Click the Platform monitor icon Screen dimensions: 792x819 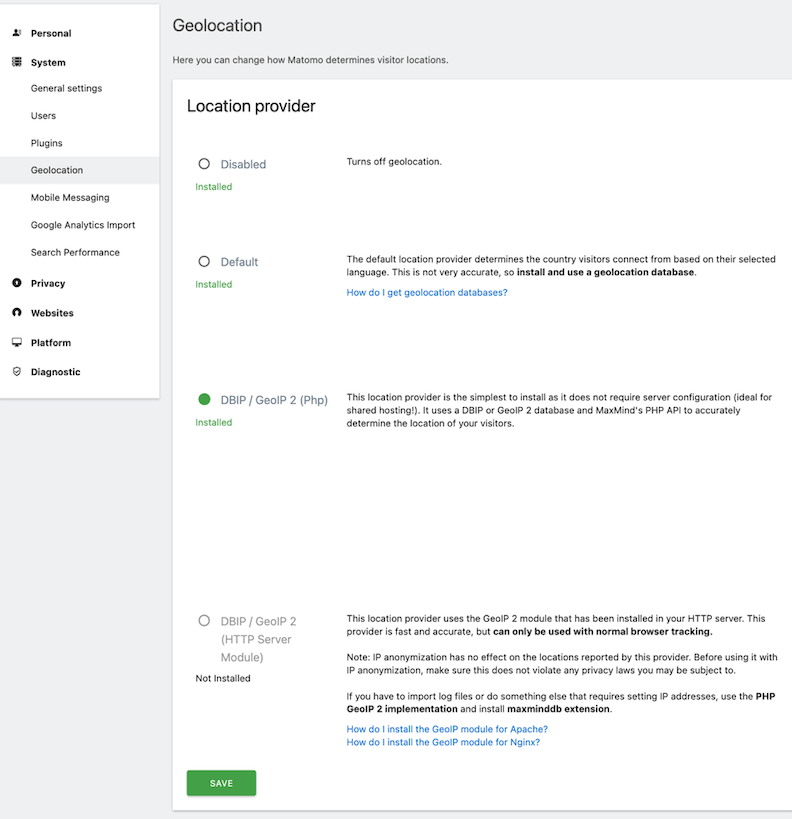click(x=16, y=342)
